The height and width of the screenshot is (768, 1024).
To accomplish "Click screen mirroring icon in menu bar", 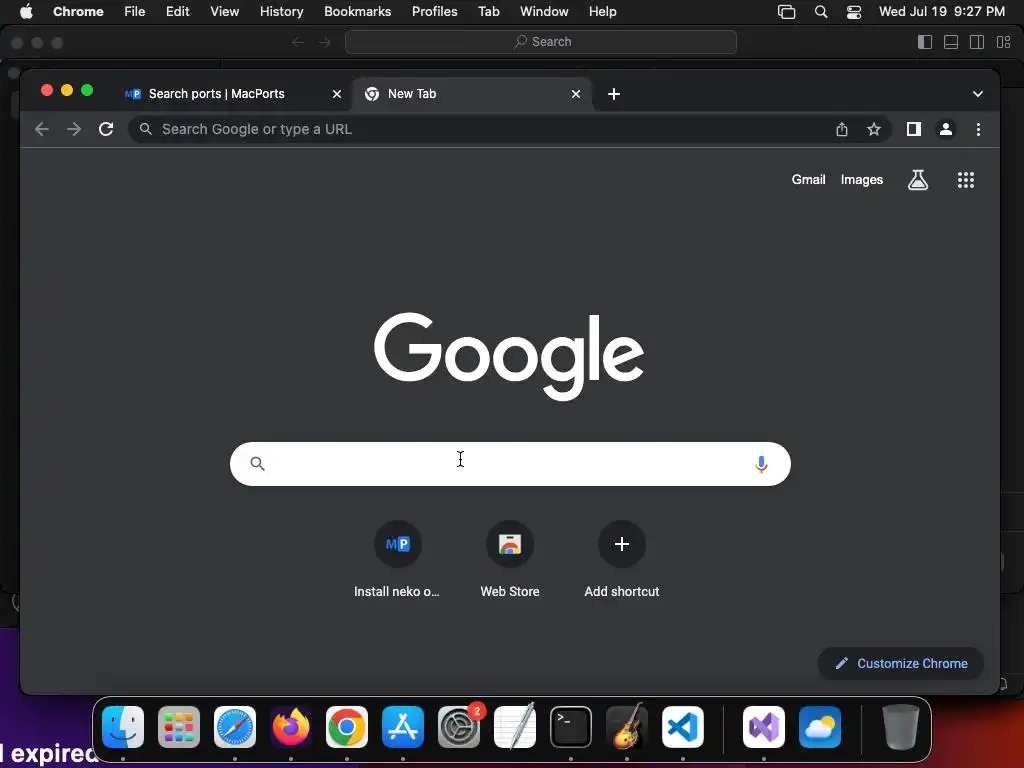I will pos(786,11).
